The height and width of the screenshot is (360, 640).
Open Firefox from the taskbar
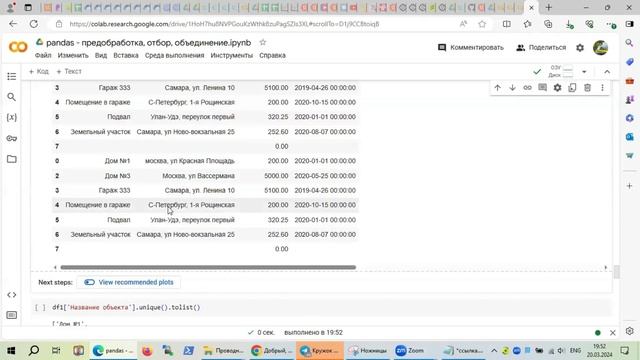(147, 351)
